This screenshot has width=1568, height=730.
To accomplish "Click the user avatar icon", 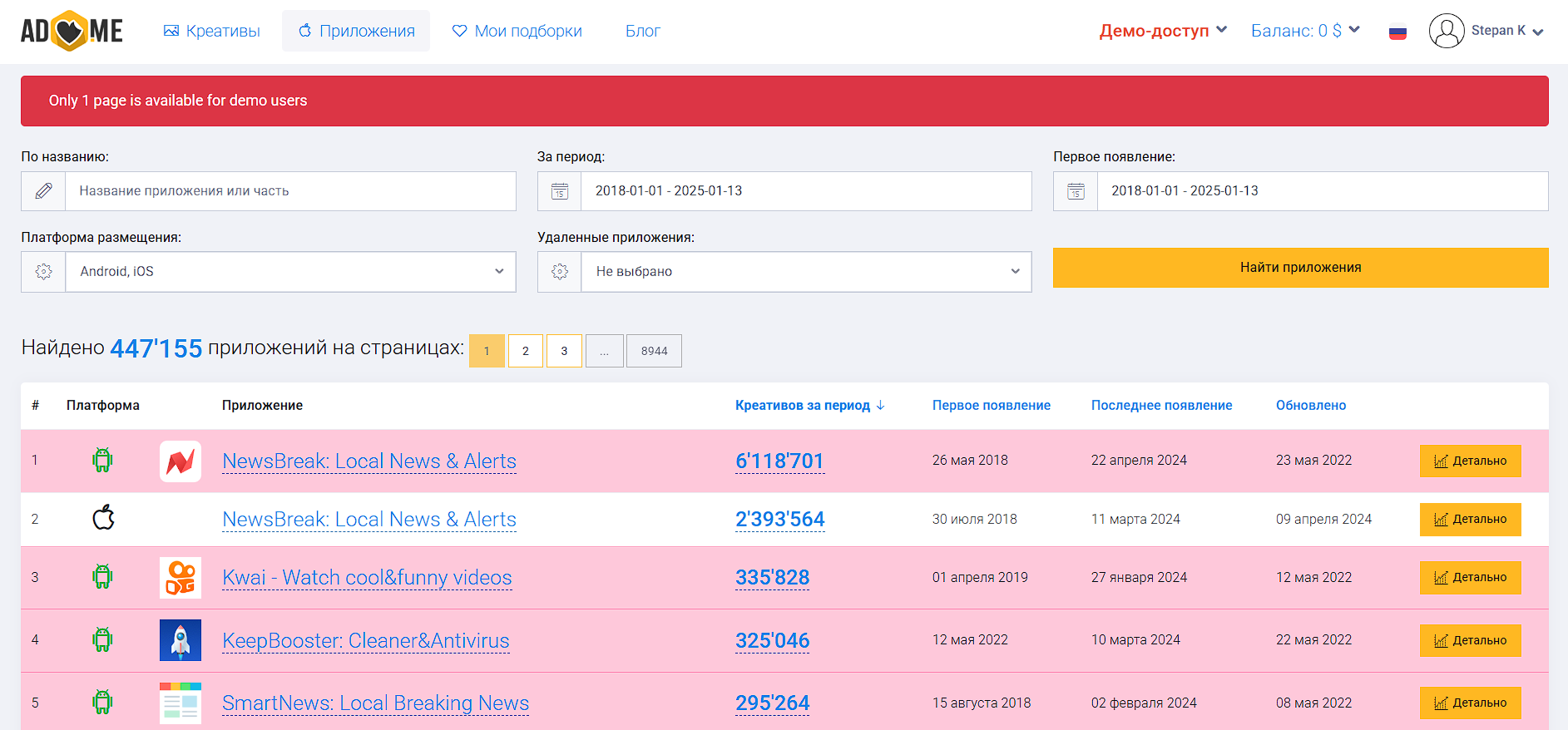I will pos(1447,31).
